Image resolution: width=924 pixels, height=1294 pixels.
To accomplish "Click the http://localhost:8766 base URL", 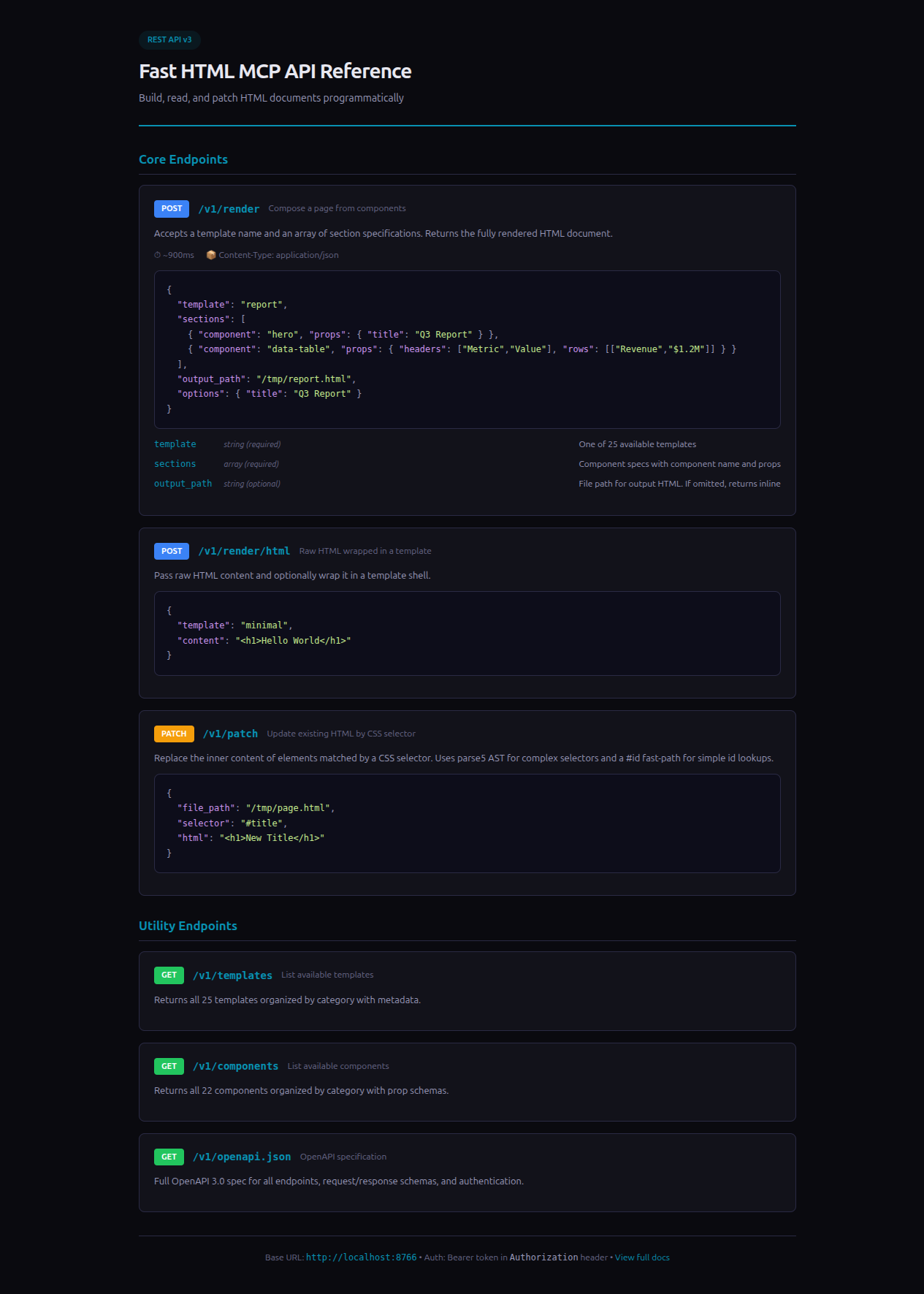I will (x=362, y=1257).
